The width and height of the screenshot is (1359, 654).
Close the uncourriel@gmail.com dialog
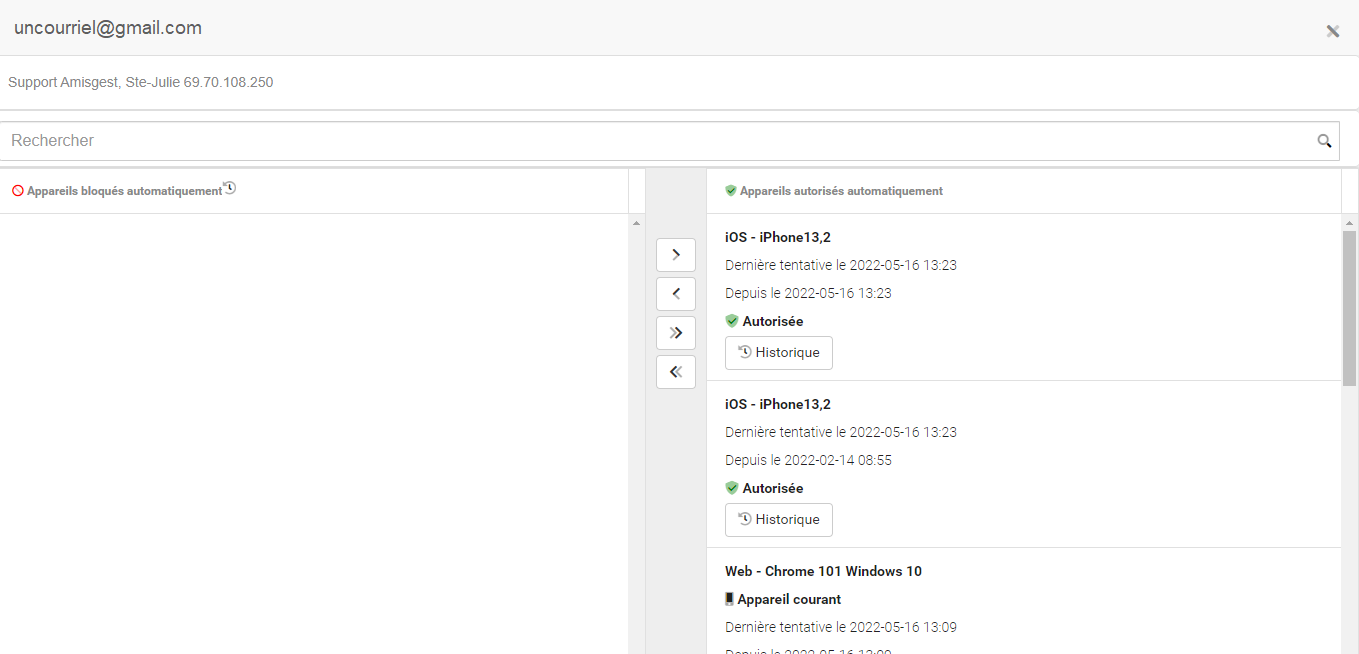1332,31
